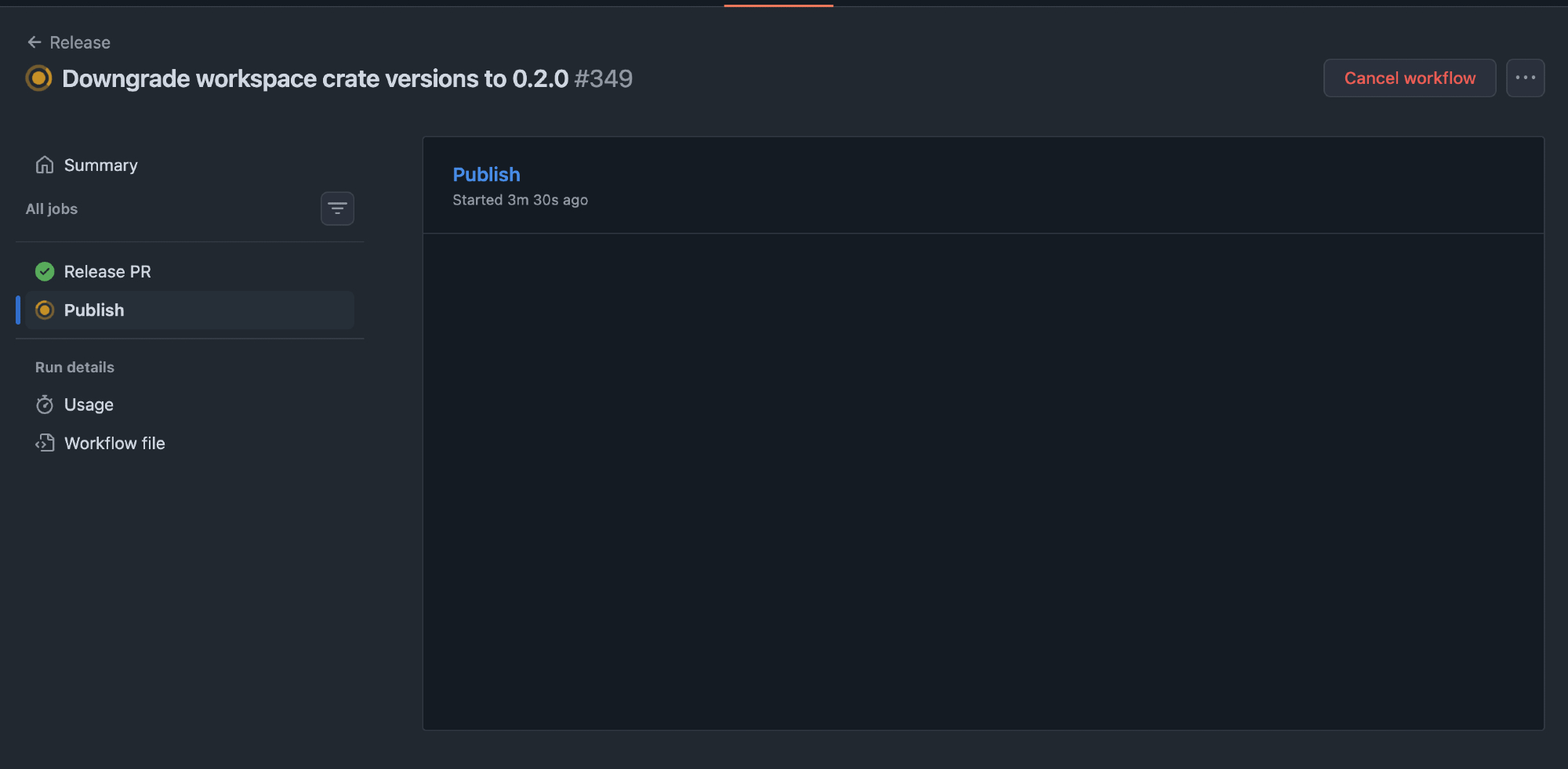Go to the Summary page
The height and width of the screenshot is (769, 1568).
(100, 165)
